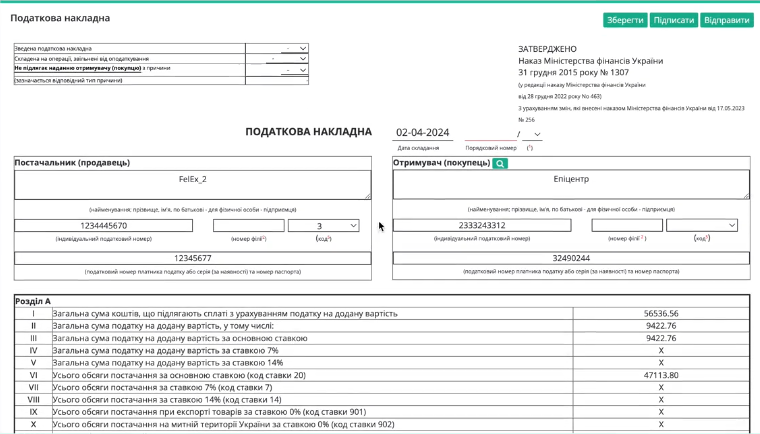Click the value 56536.56 in row I
This screenshot has height=434, width=760.
click(661, 314)
